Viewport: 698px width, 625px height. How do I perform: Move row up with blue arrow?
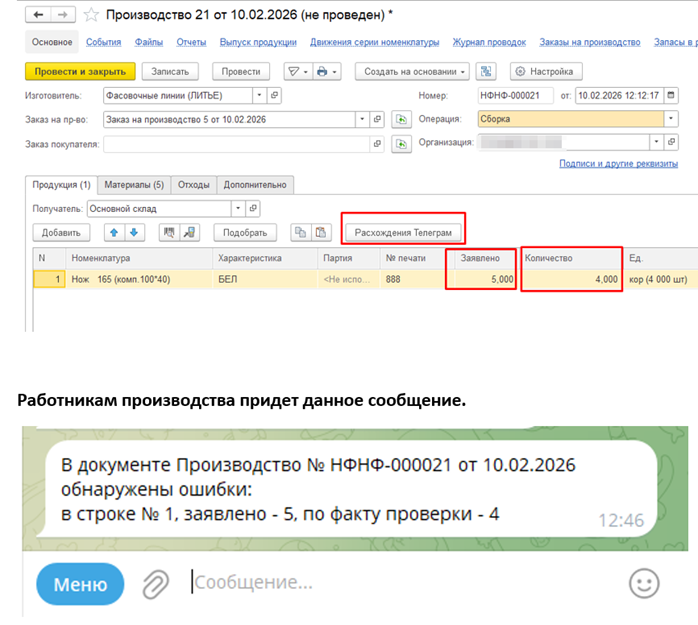coord(114,232)
